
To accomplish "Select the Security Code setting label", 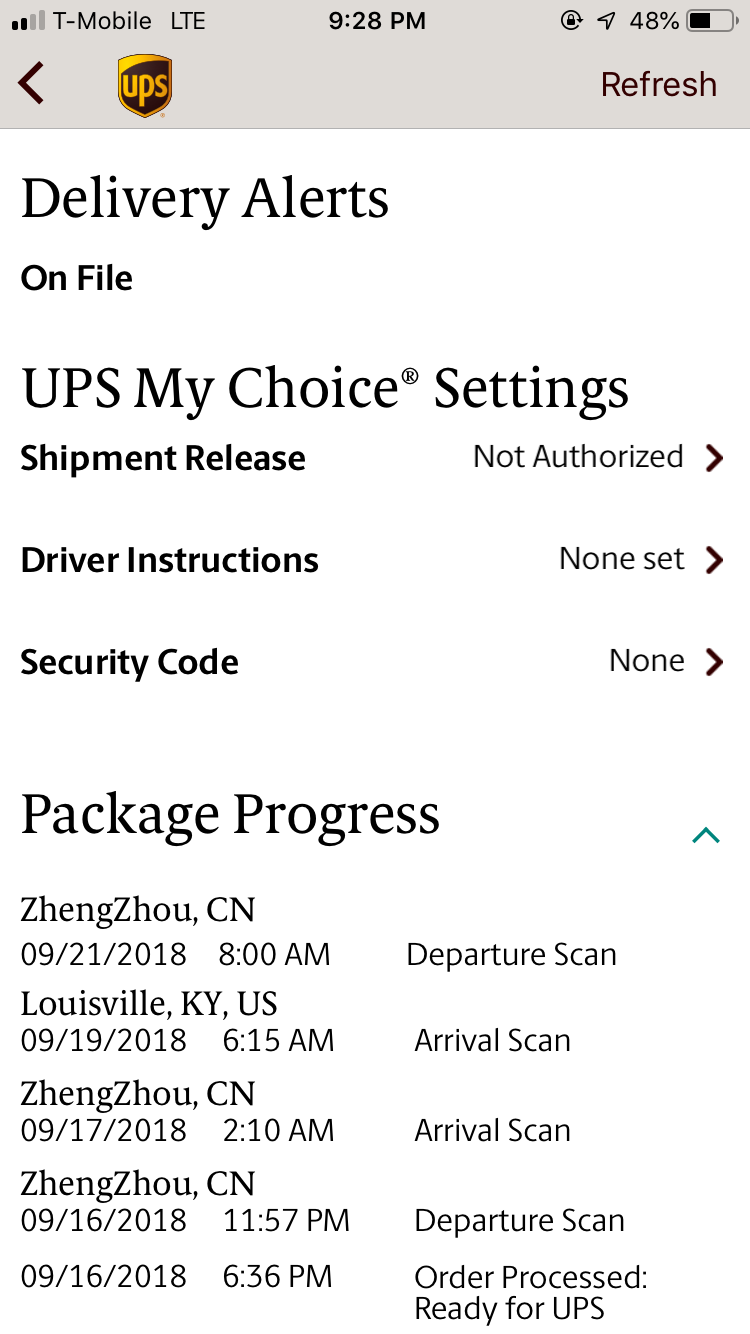I will pyautogui.click(x=130, y=662).
